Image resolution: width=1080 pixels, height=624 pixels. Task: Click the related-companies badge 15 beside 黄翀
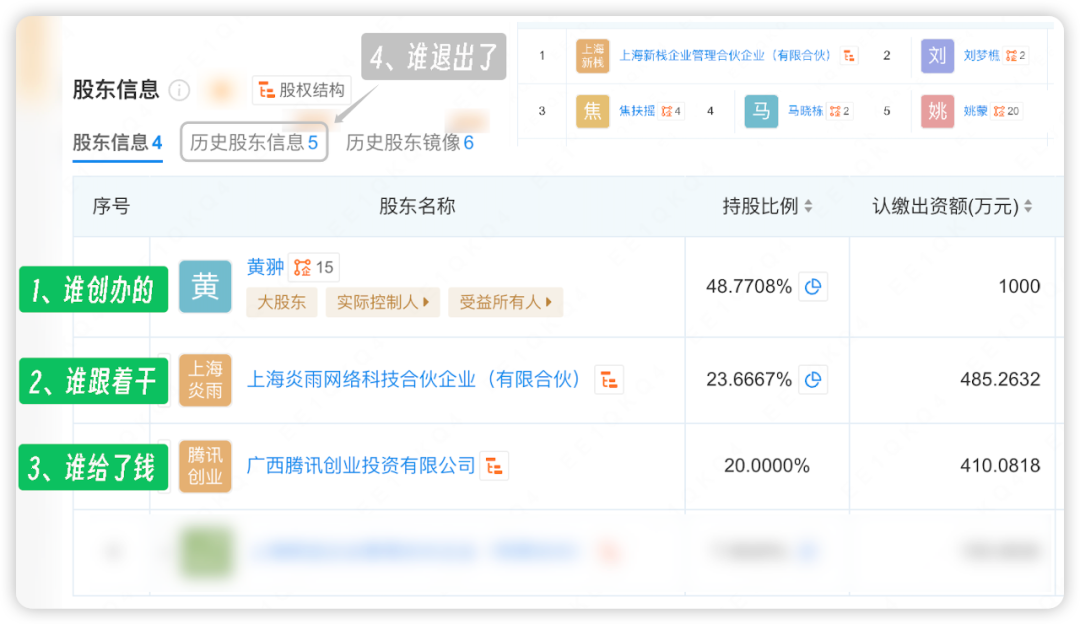(x=314, y=267)
